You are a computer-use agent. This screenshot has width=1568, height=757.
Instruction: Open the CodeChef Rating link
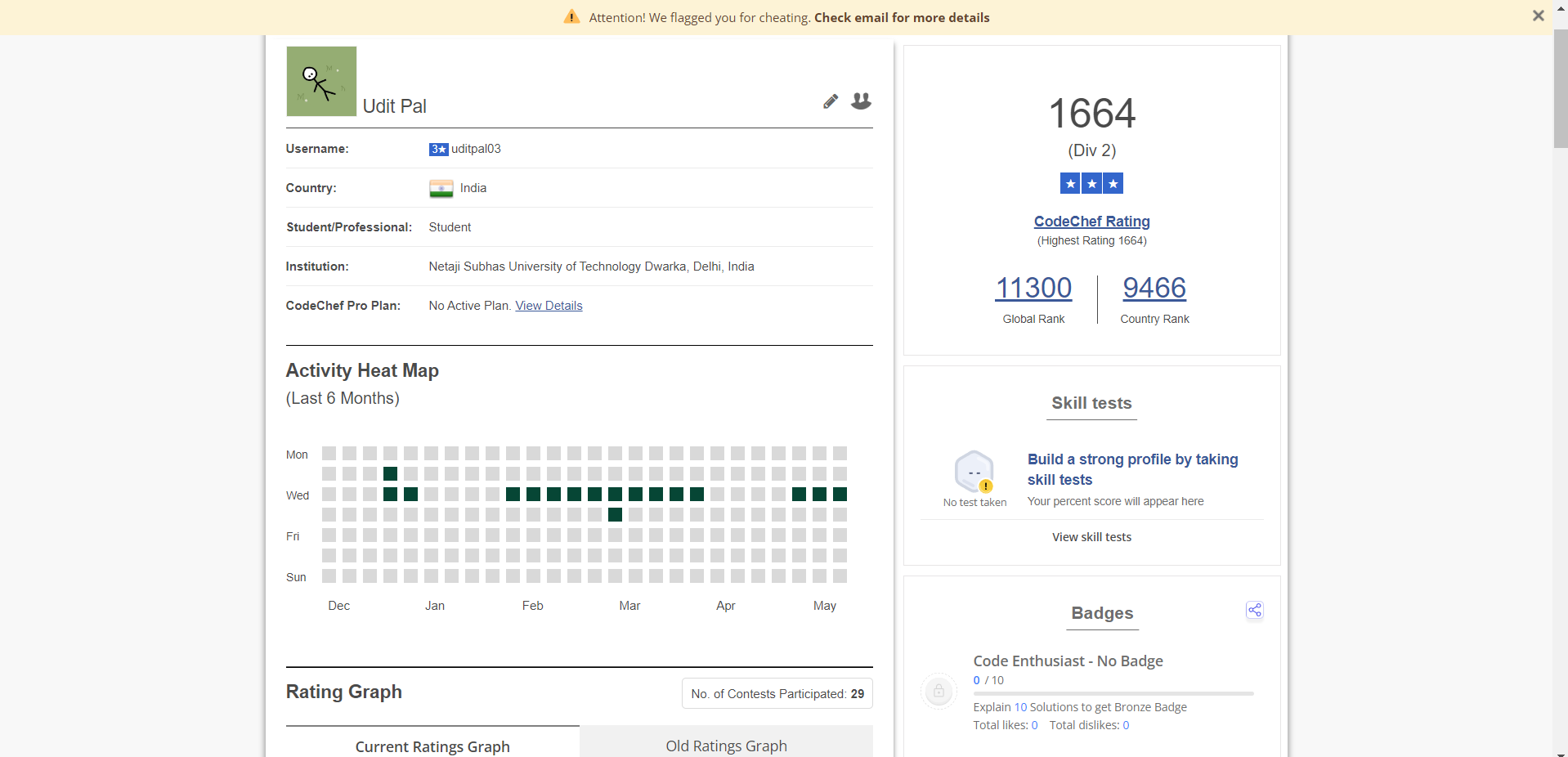click(1091, 222)
